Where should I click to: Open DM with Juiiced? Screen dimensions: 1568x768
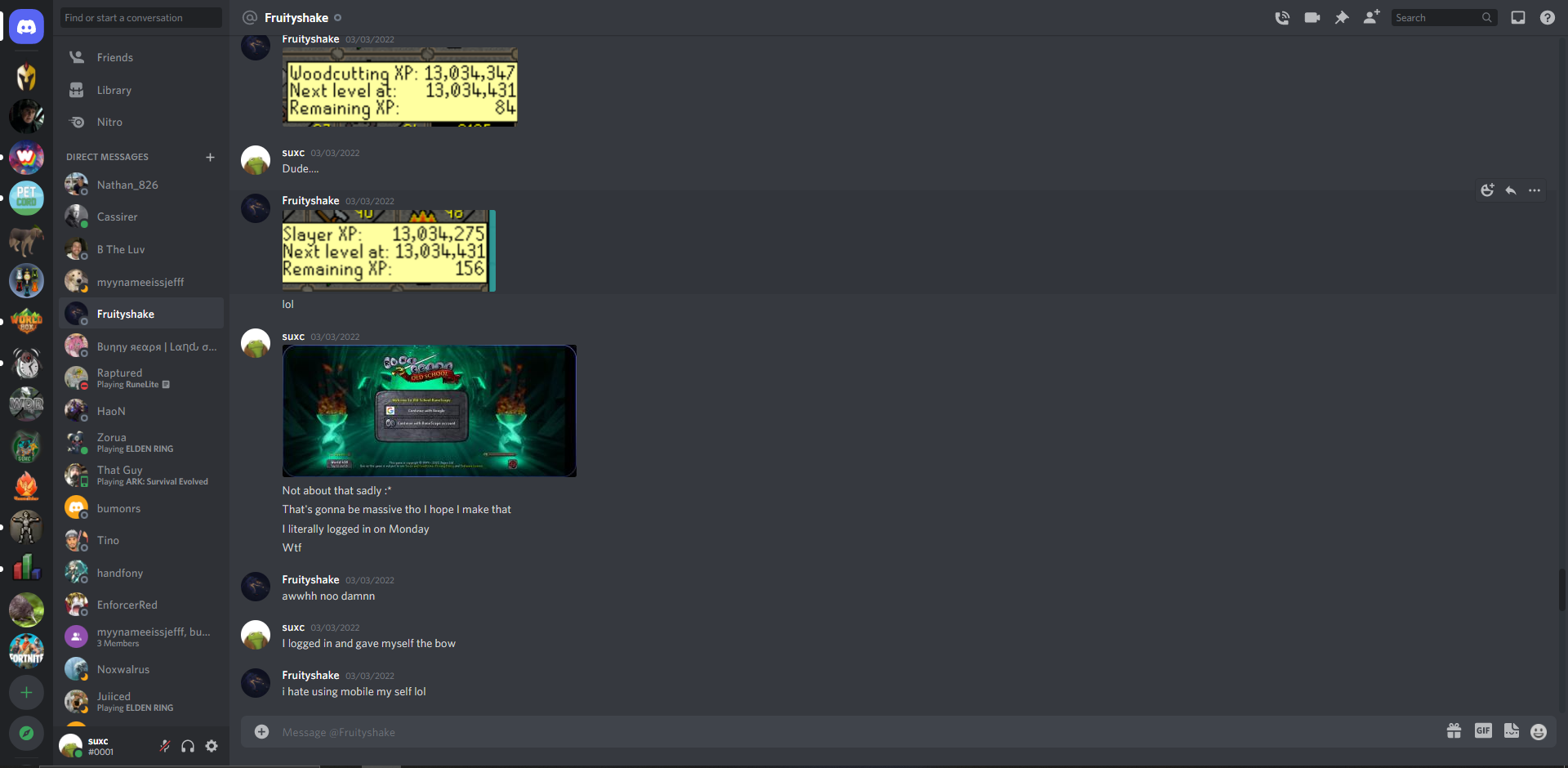click(x=141, y=701)
